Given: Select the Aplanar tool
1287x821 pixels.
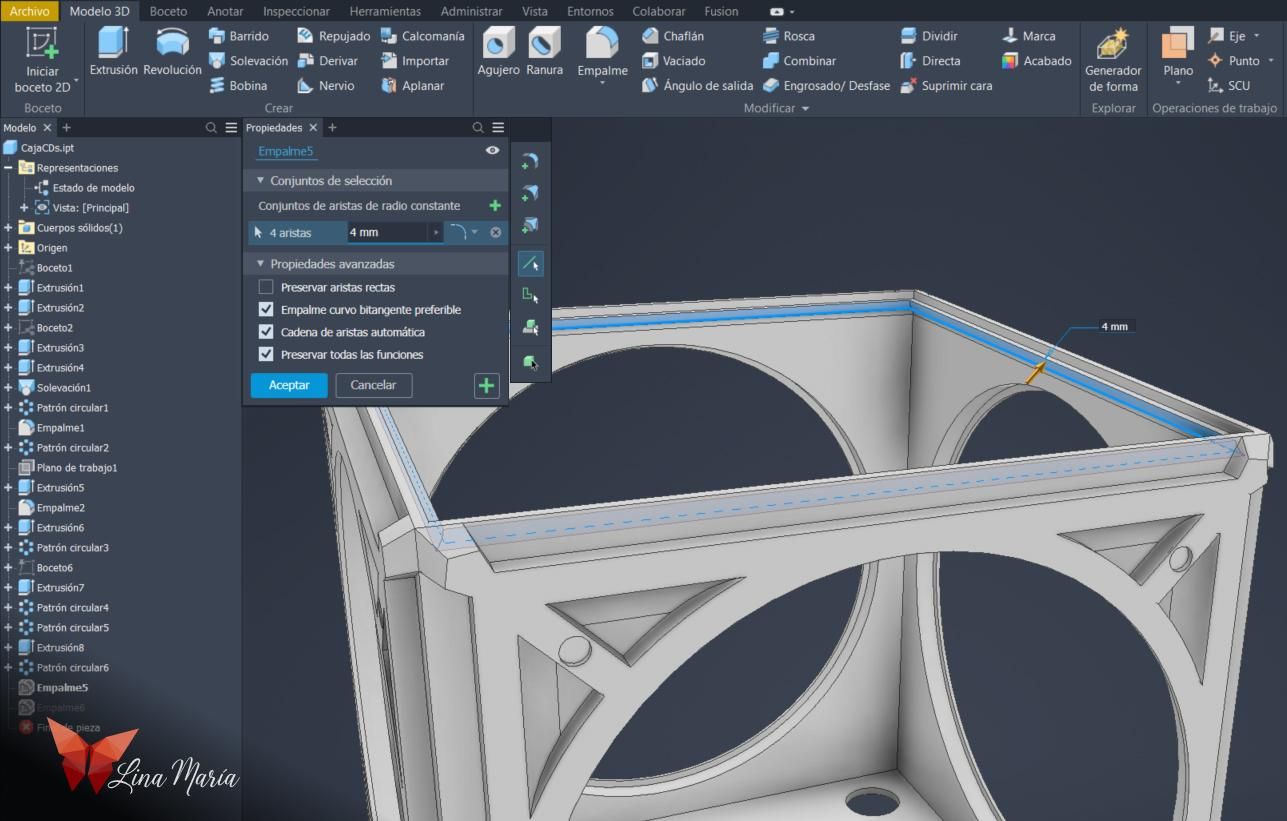Looking at the screenshot, I should [x=412, y=86].
